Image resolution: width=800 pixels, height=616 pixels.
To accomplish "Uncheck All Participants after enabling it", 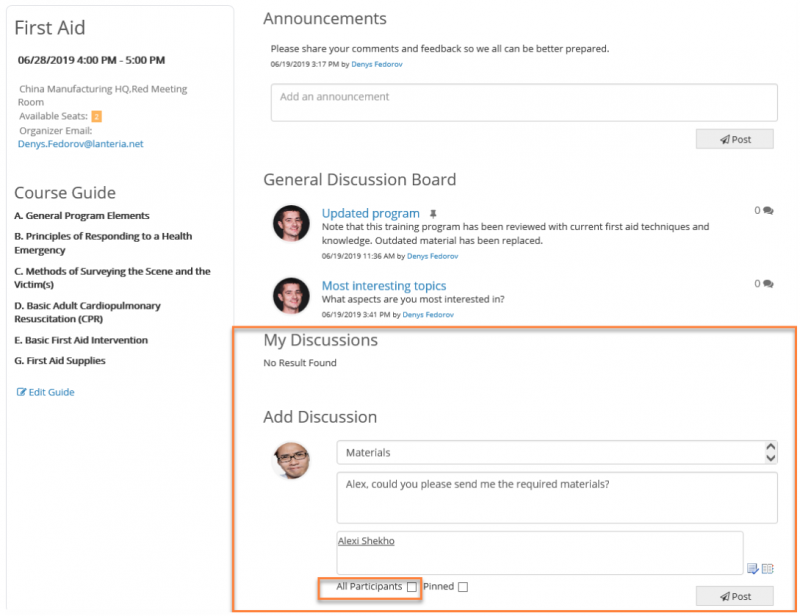I will (412, 588).
